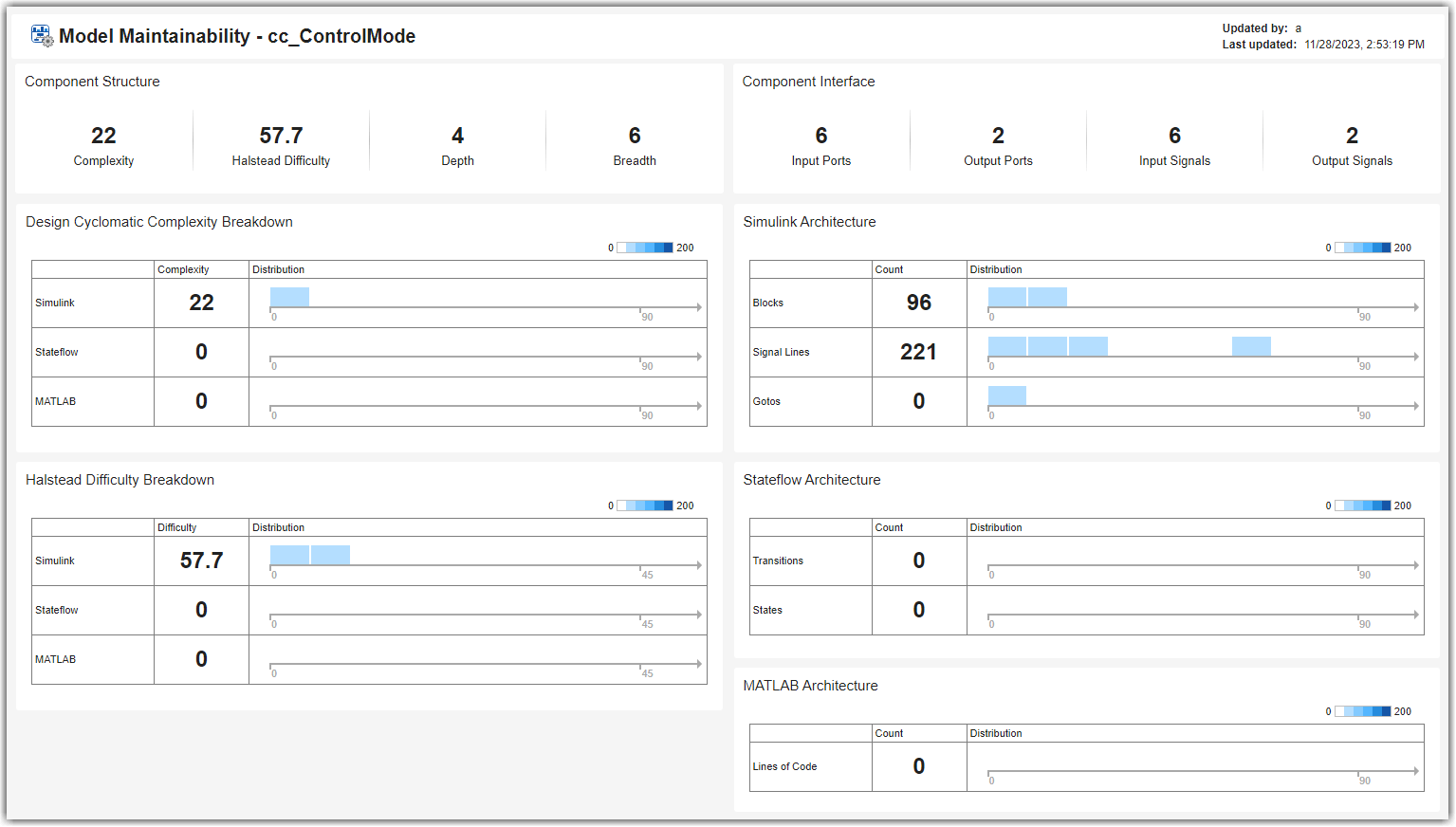The image size is (1456, 827).
Task: Click the Stateflow States count value
Action: click(918, 610)
